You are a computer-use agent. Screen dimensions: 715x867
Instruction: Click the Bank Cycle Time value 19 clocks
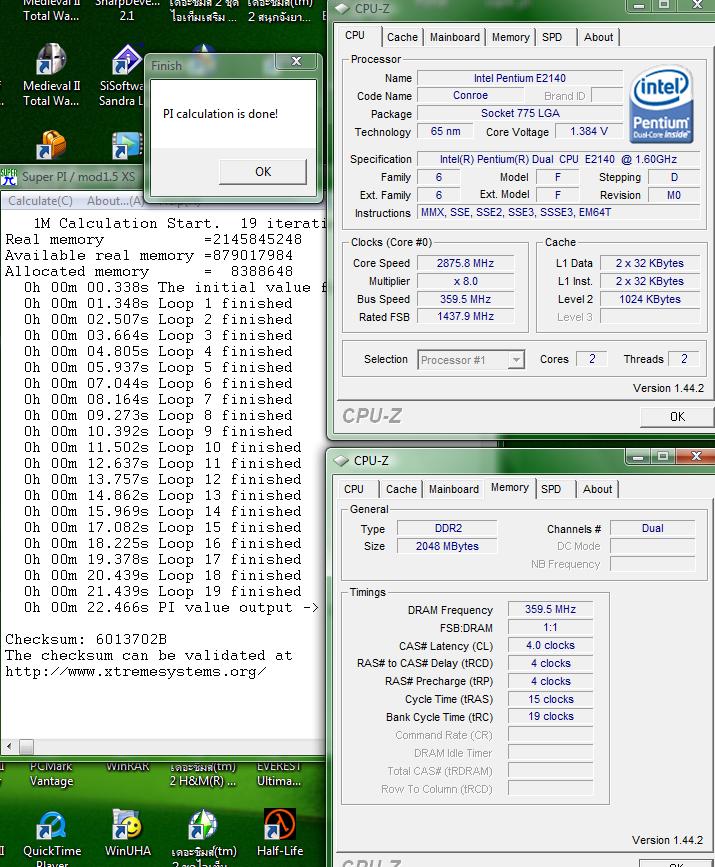[x=550, y=717]
